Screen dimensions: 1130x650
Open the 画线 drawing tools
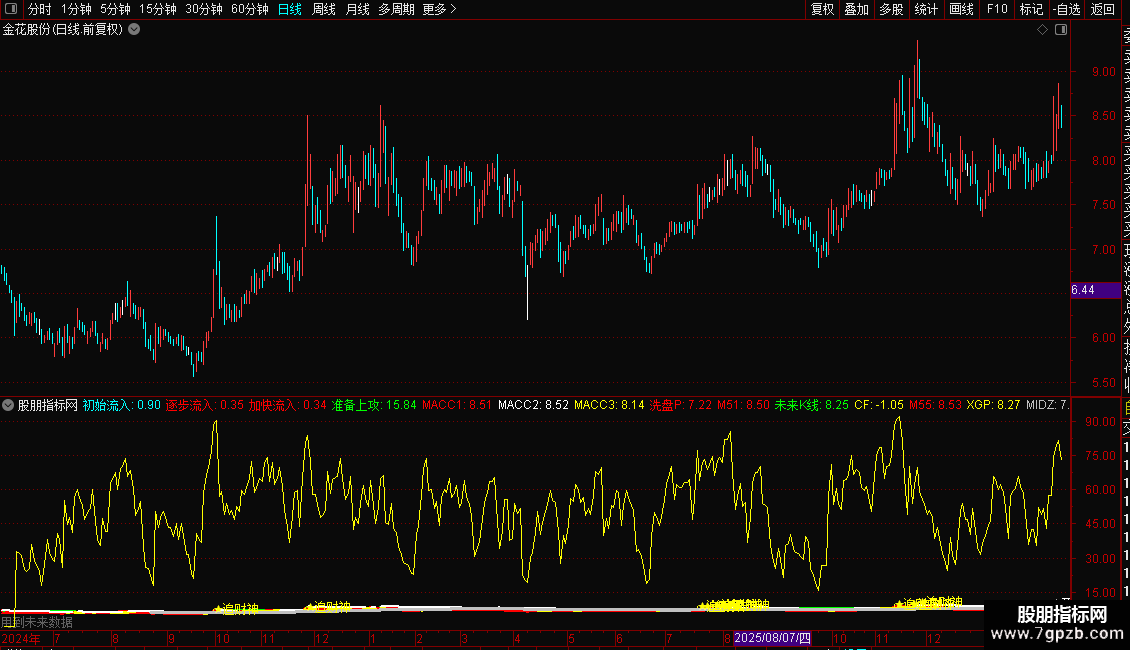[961, 9]
